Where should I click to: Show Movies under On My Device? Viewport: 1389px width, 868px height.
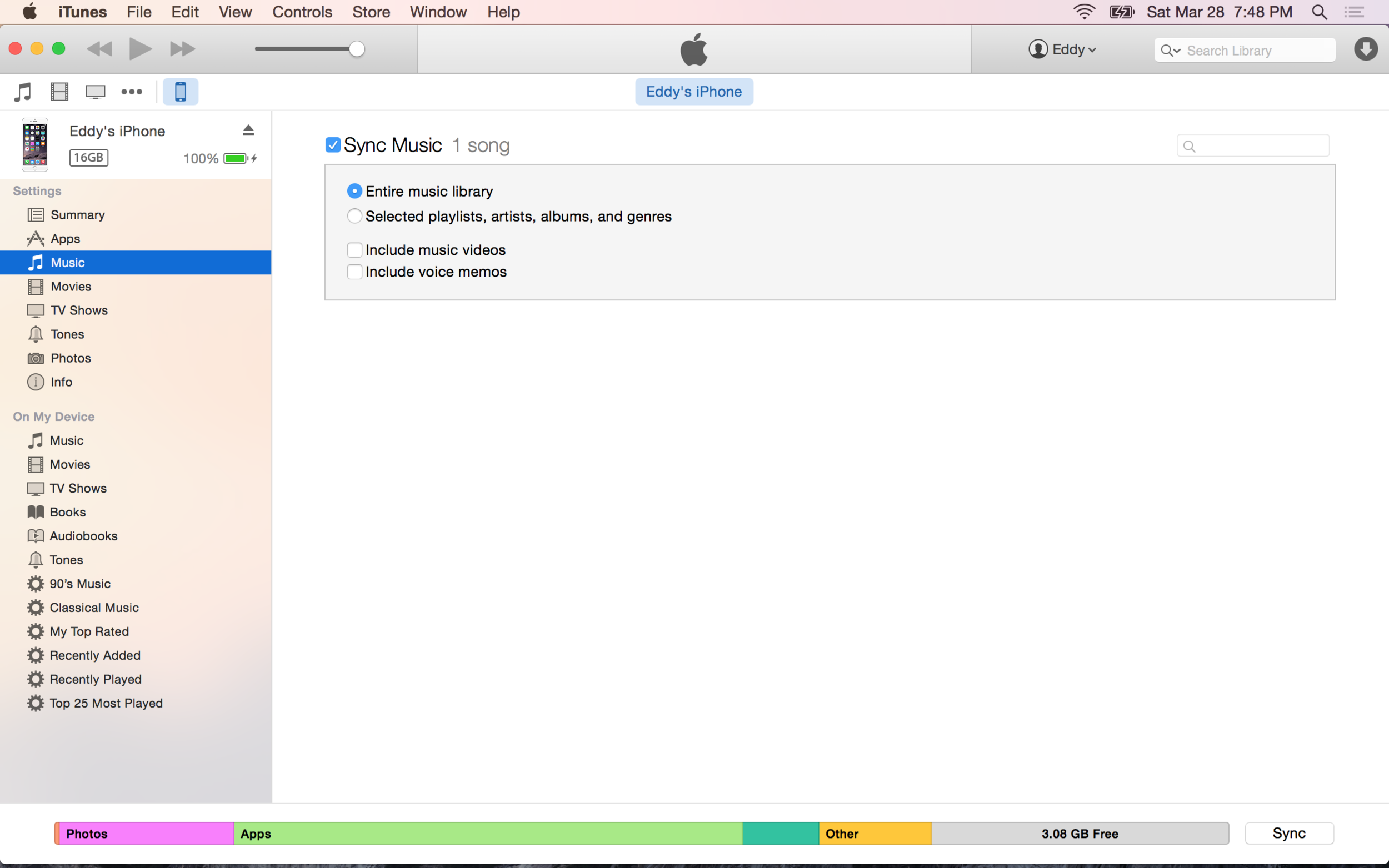click(x=136, y=464)
